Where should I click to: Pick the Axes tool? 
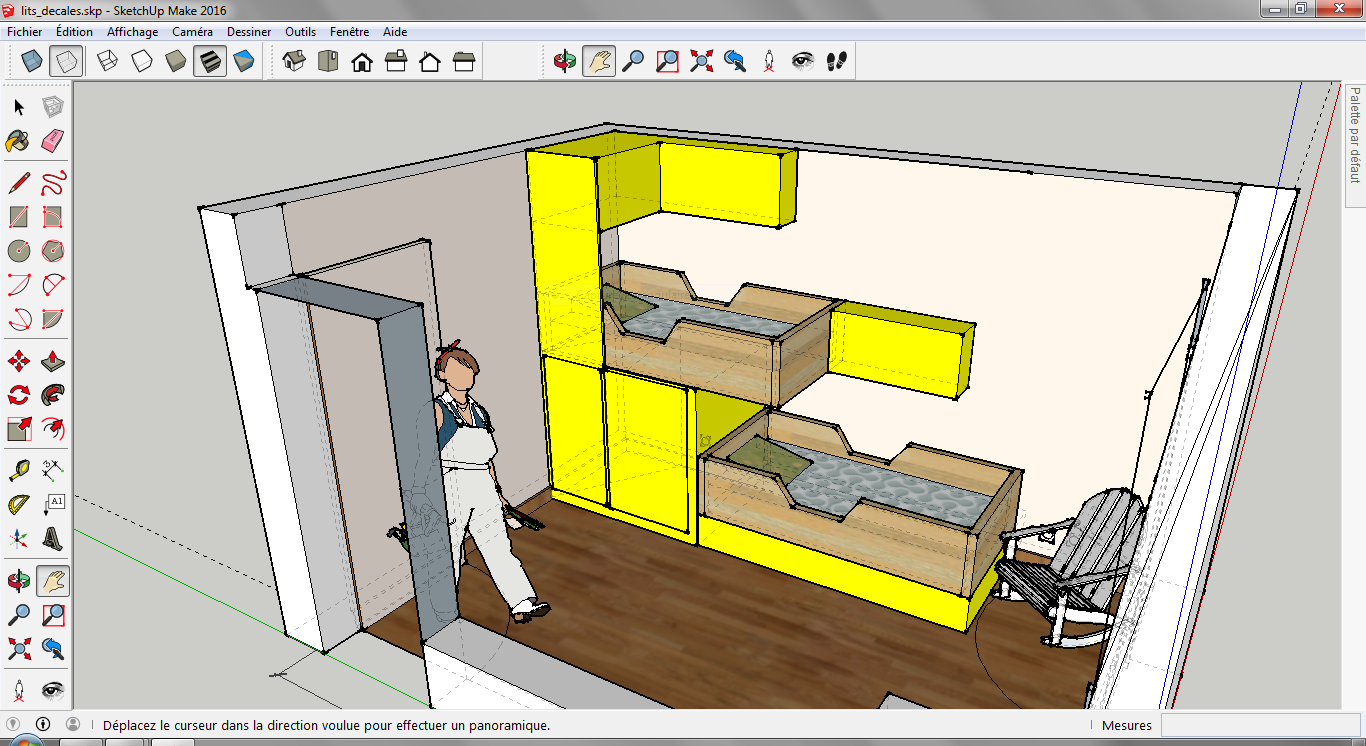[x=19, y=538]
